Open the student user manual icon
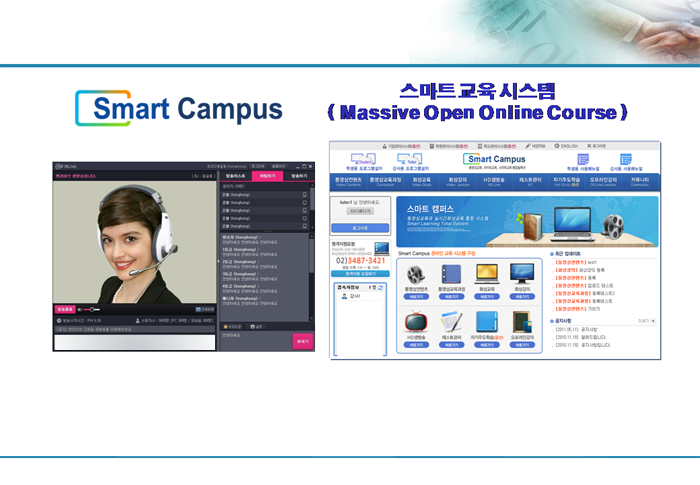700x485 pixels. click(583, 159)
